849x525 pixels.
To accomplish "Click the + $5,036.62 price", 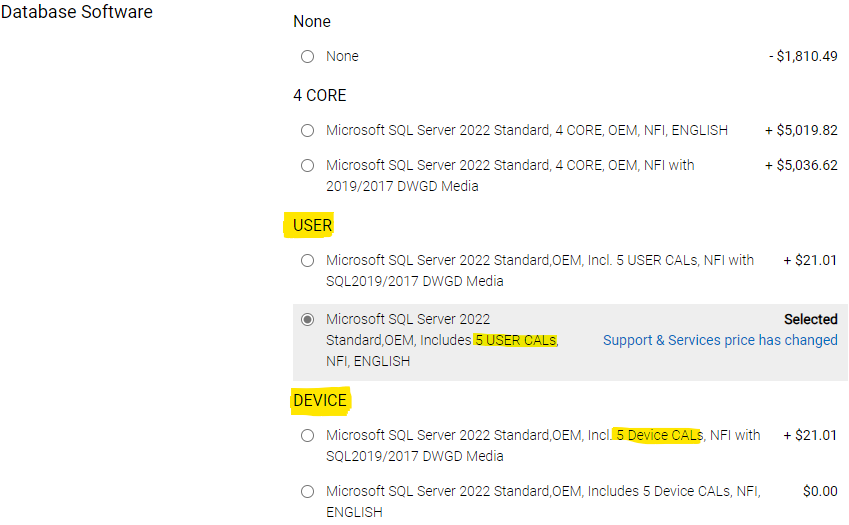I will tap(801, 165).
